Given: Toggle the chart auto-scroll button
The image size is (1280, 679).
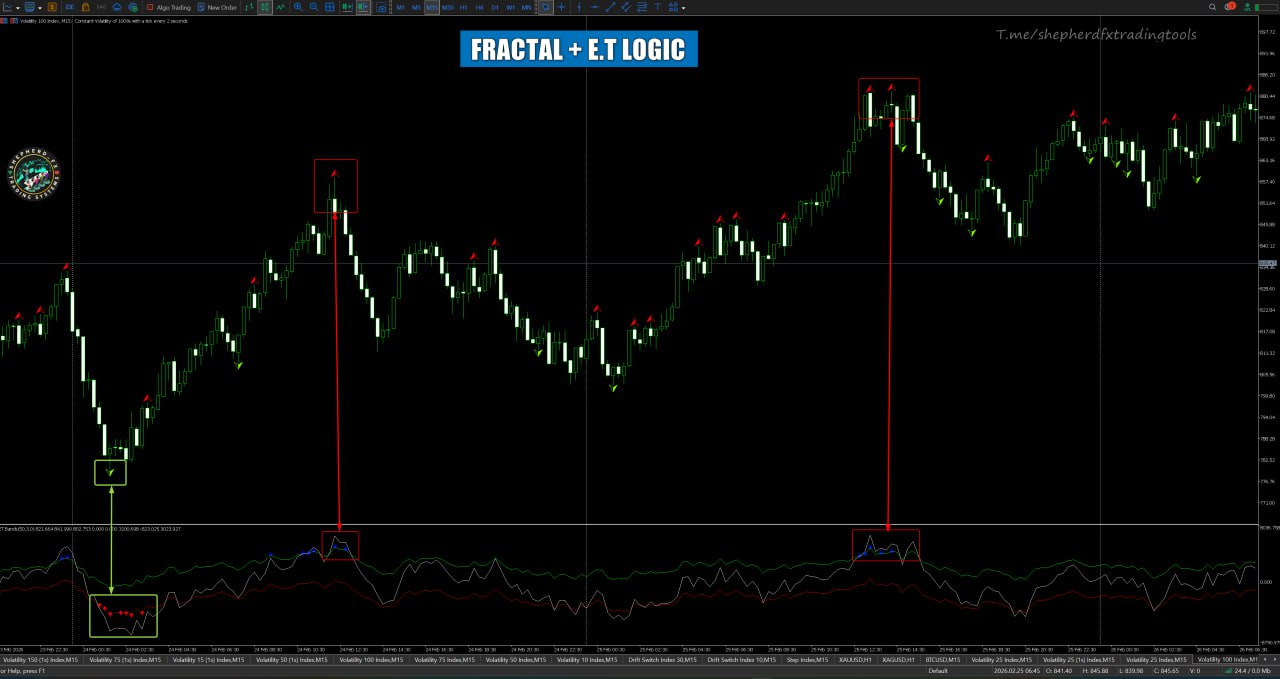Looking at the screenshot, I should coord(346,7).
